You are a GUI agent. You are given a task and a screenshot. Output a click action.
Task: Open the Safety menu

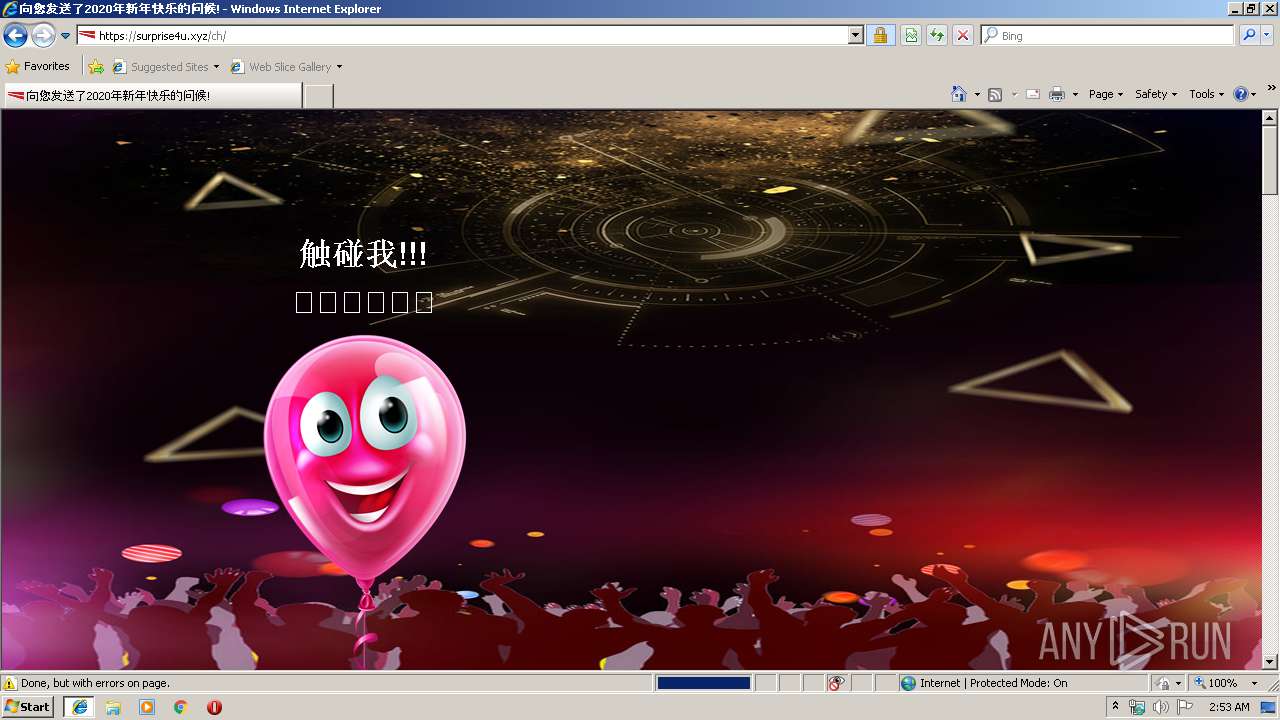coord(1156,94)
